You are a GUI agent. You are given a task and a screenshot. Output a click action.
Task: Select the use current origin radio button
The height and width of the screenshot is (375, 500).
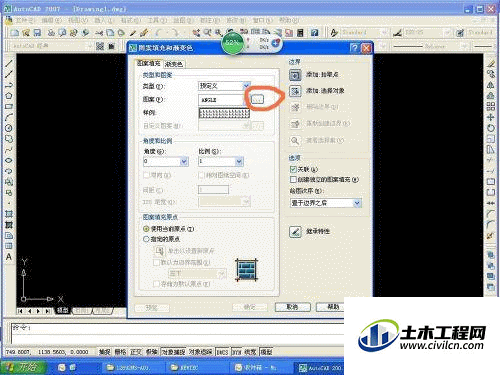146,229
